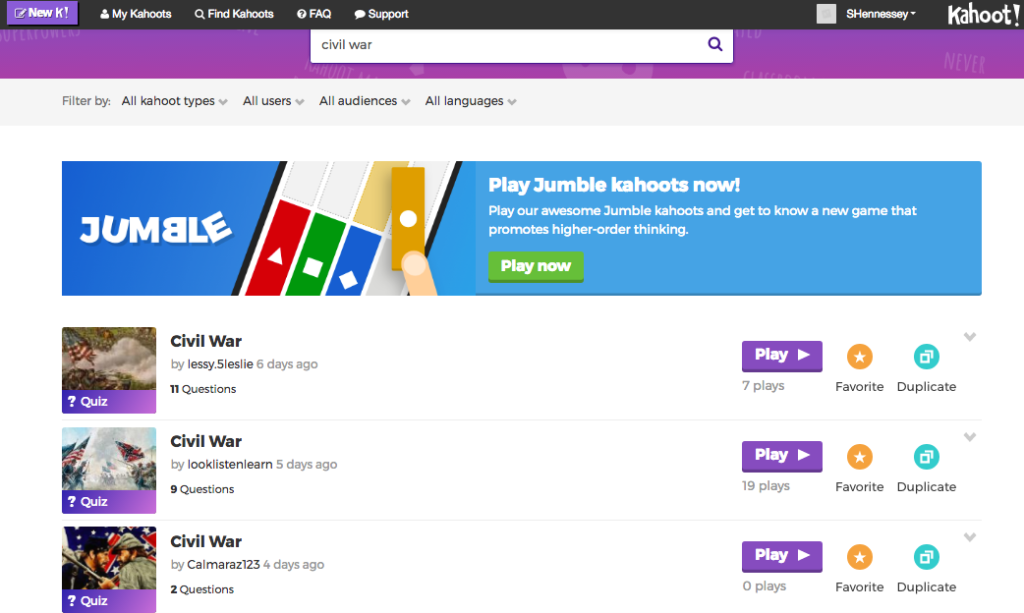The image size is (1024, 613).
Task: Open the Calmaraz123 user profile link
Action: pos(223,565)
